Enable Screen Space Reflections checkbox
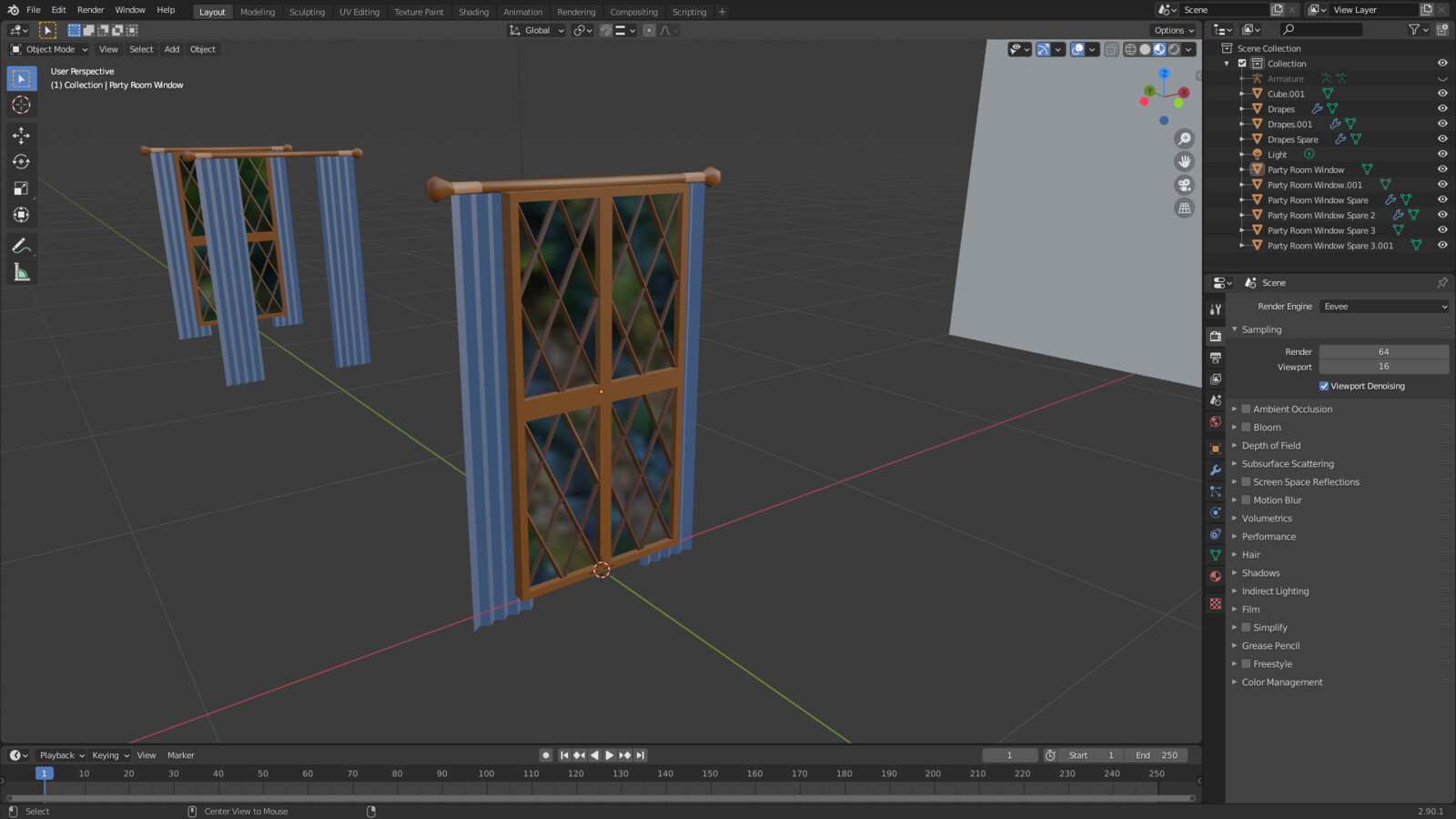 tap(1246, 482)
